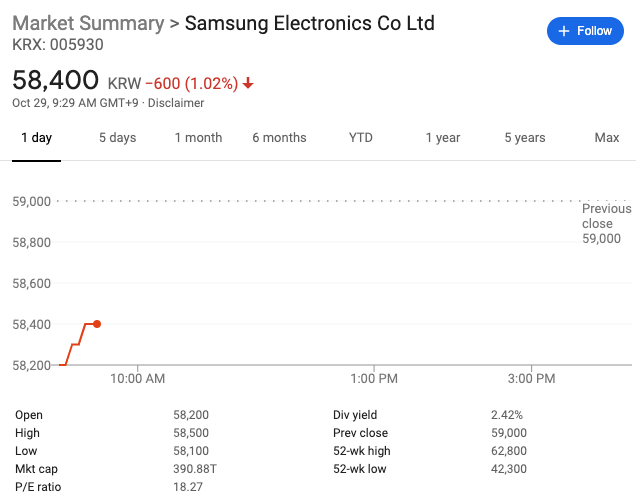Open the 1 year chart range

(443, 138)
